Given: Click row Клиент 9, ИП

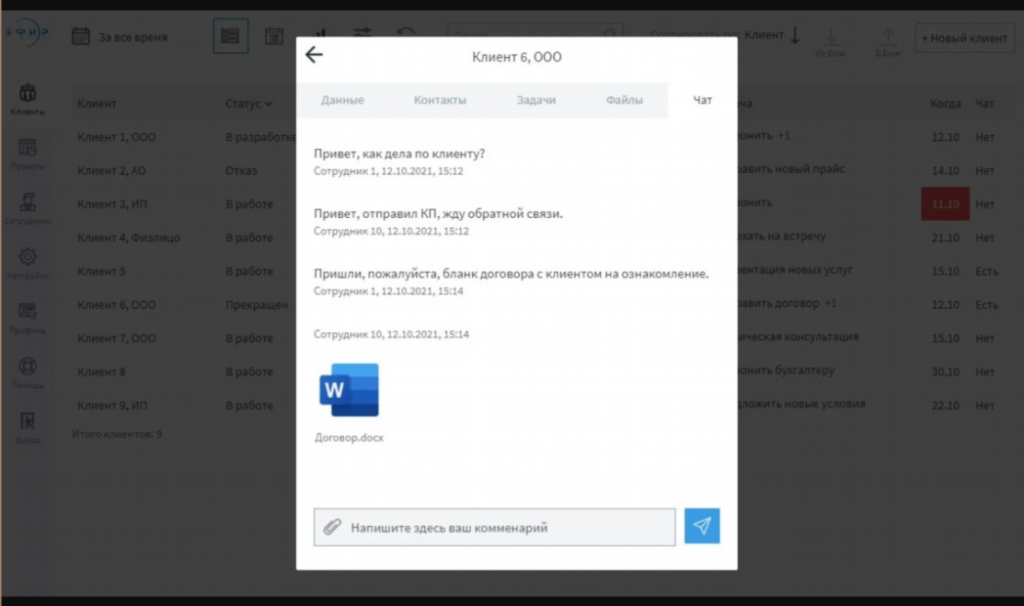Looking at the screenshot, I should click(x=112, y=406).
